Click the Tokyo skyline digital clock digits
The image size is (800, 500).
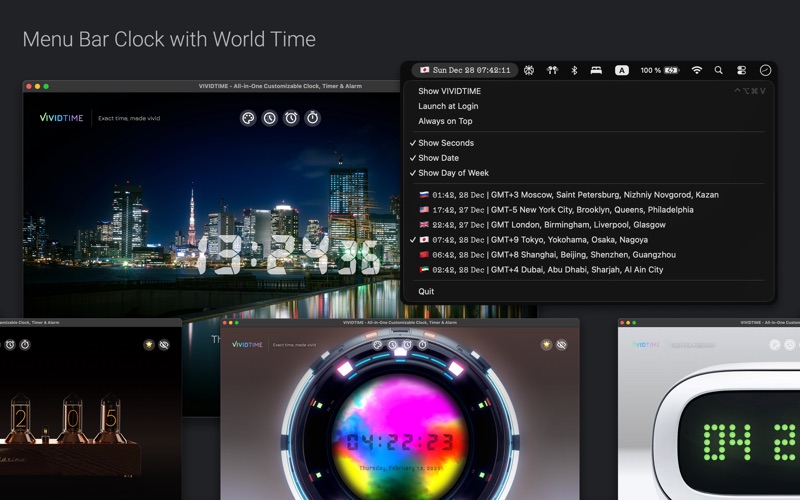click(288, 256)
